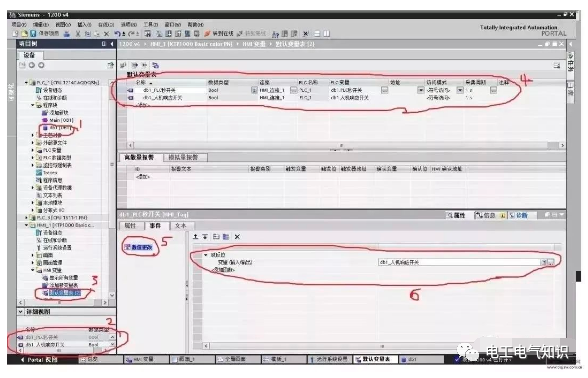
Task: Select 程序信息 in project tree
Action: tap(49, 180)
